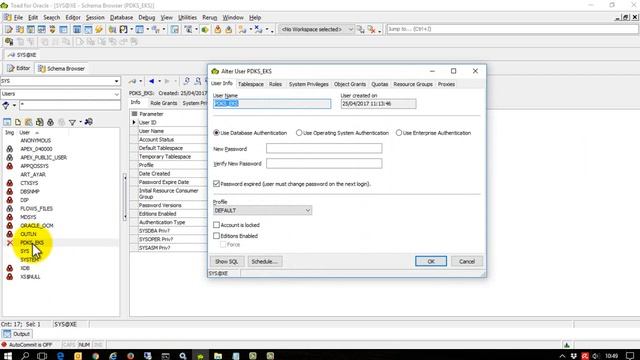Image resolution: width=640 pixels, height=360 pixels.
Task: Check the Account is locked box
Action: 216,225
